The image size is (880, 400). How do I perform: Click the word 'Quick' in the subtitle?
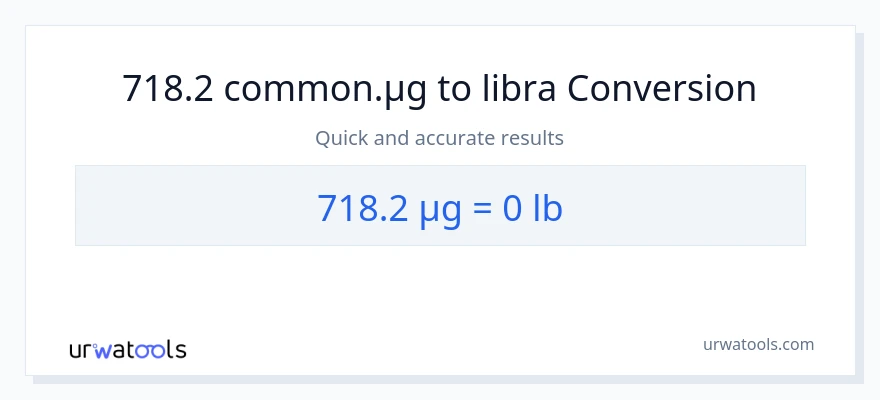coord(341,138)
